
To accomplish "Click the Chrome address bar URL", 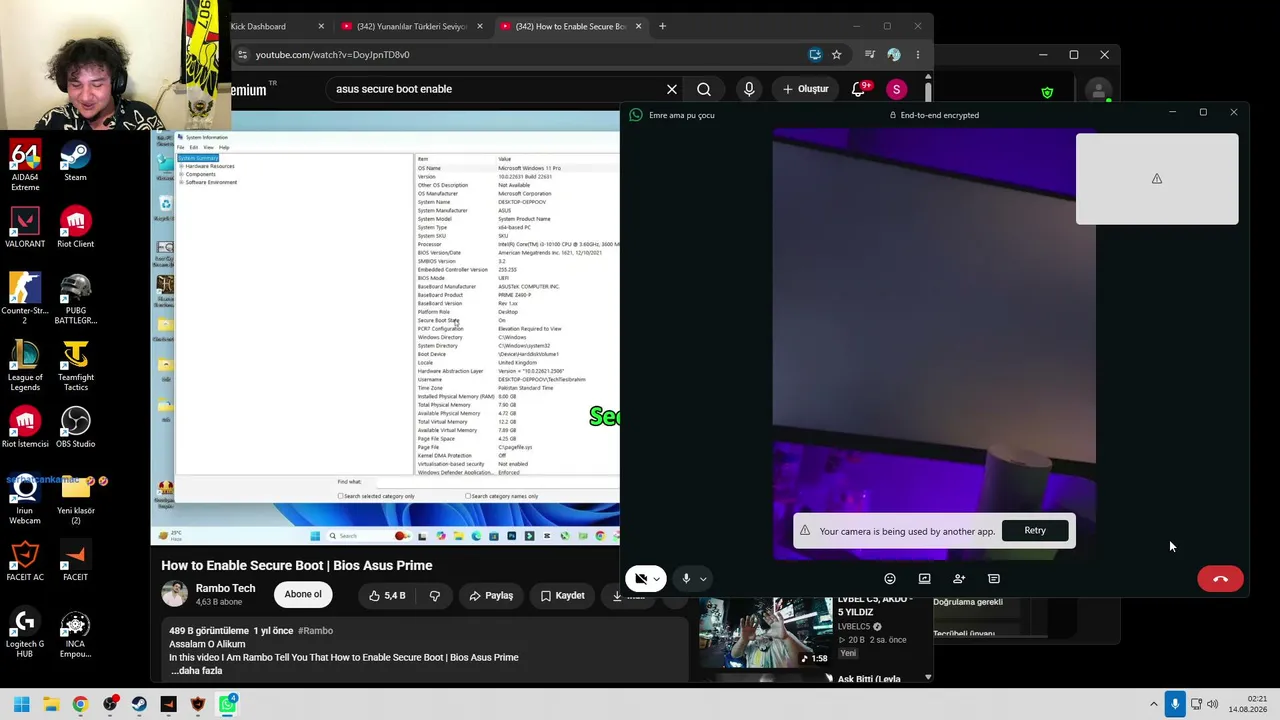I will 332,55.
